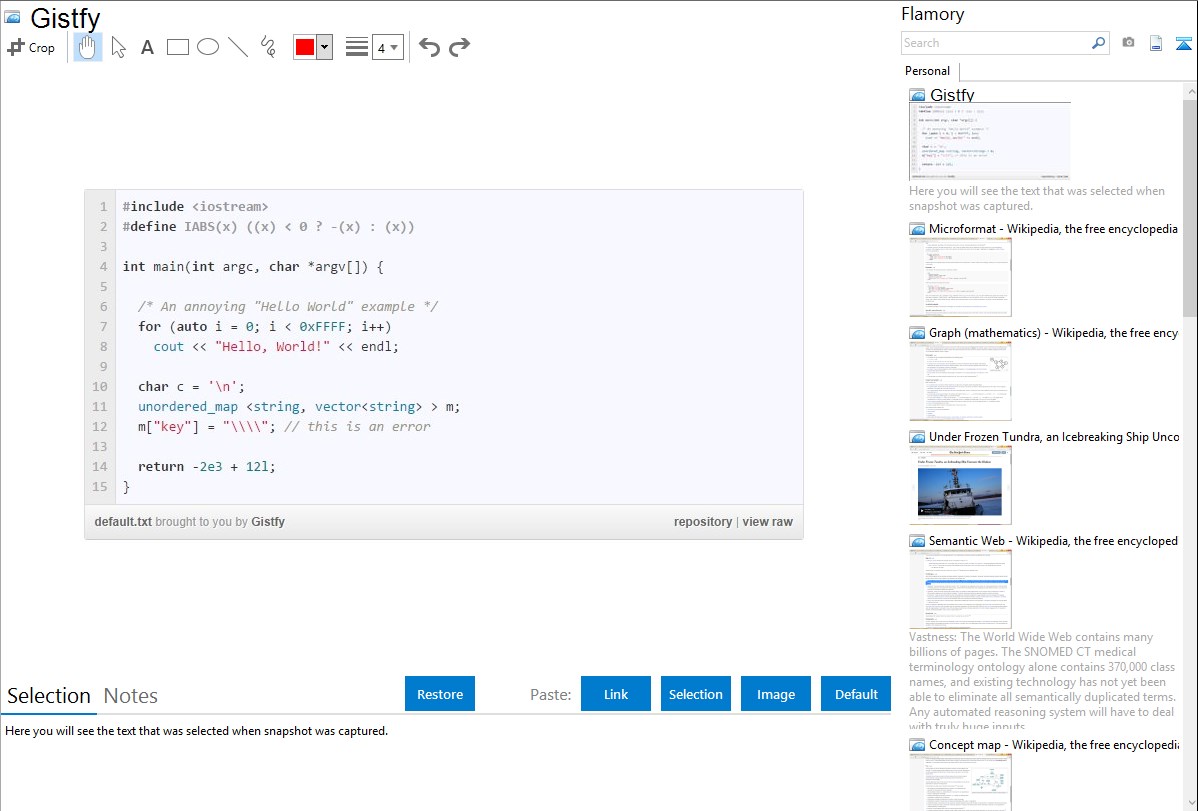Click the '#define IABS(x)' code line
The height and width of the screenshot is (811, 1198).
[x=268, y=227]
